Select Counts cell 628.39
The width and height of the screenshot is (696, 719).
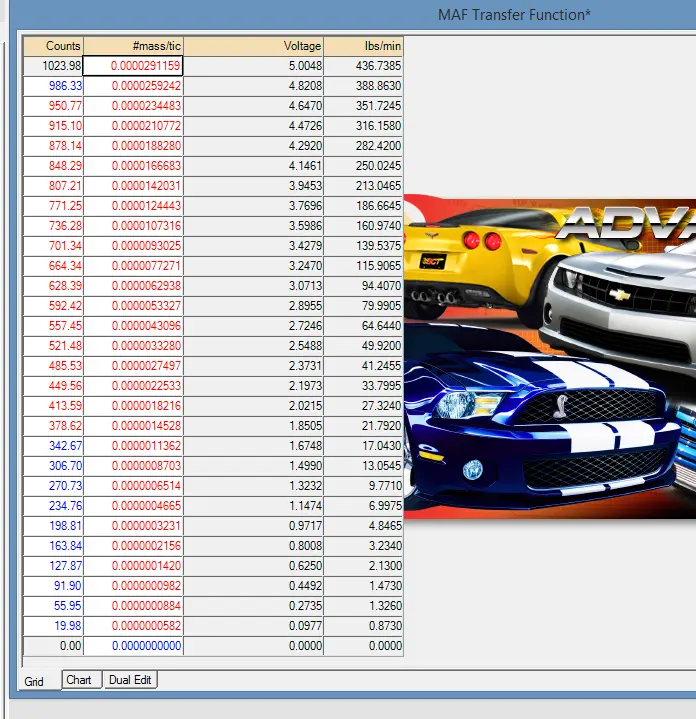click(x=53, y=287)
